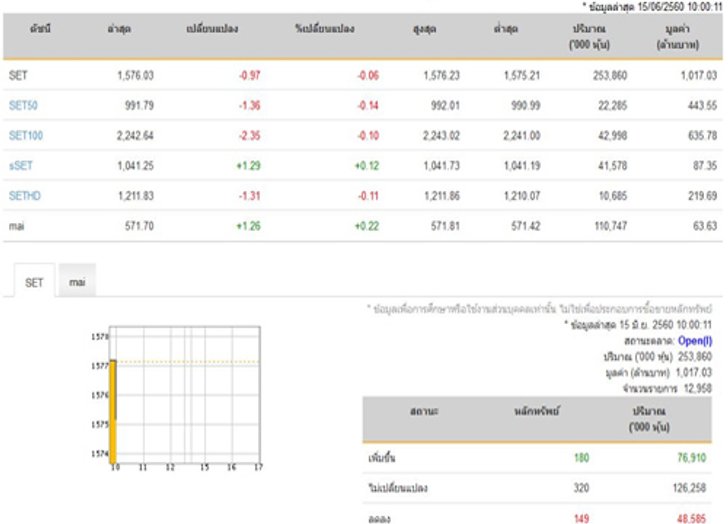Select SETHD last value 1,211.83

pyautogui.click(x=135, y=196)
